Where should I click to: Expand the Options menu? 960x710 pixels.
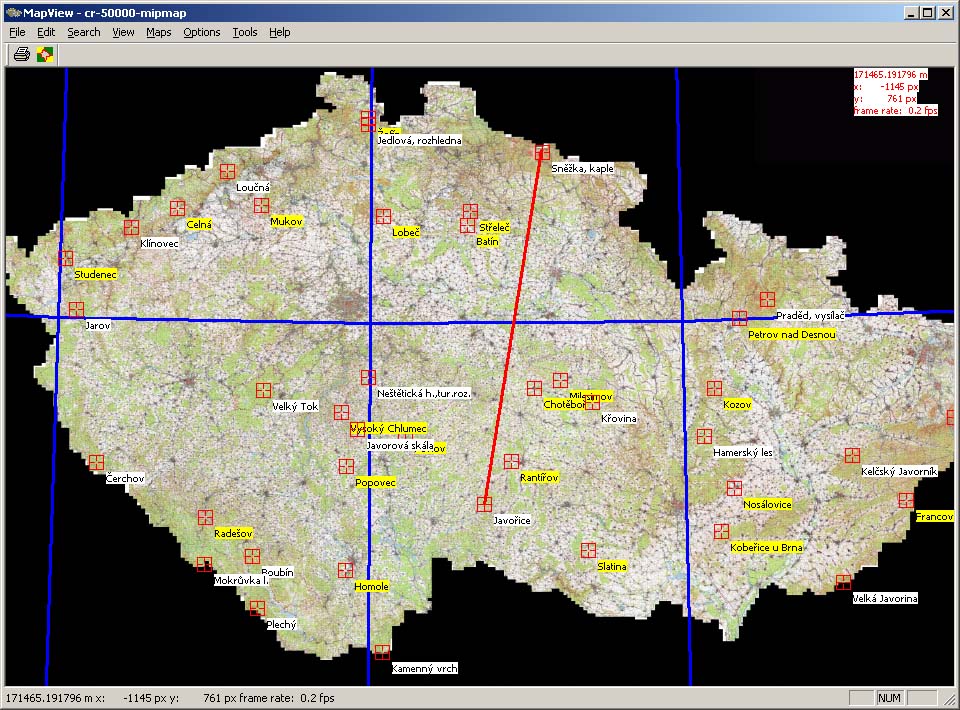(201, 32)
